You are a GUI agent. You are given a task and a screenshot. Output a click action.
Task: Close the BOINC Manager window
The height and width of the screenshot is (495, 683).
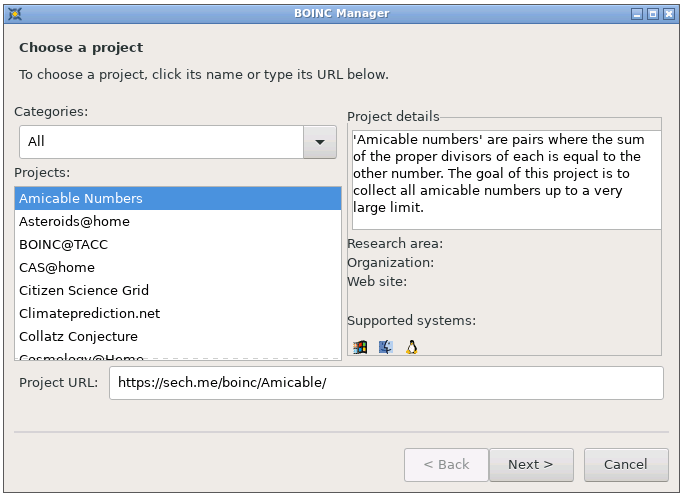[x=669, y=14]
